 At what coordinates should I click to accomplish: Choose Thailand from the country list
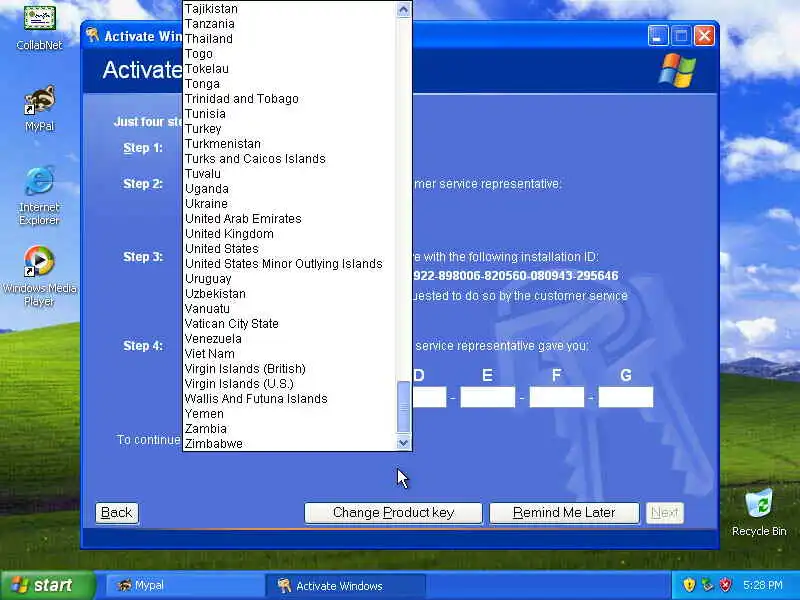tap(289, 39)
